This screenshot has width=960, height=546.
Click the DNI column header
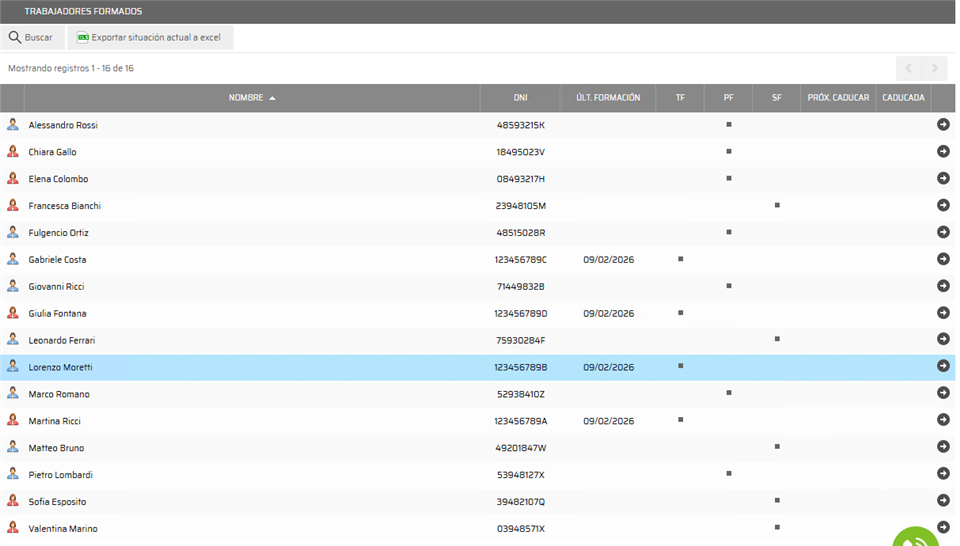click(x=520, y=98)
